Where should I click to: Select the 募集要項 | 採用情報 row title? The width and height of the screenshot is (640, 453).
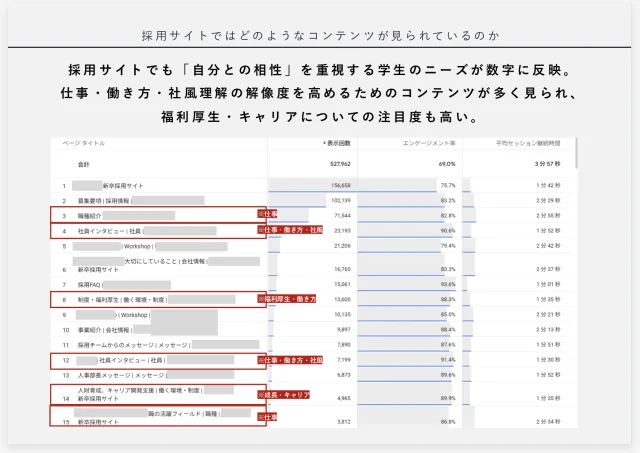[x=104, y=201]
